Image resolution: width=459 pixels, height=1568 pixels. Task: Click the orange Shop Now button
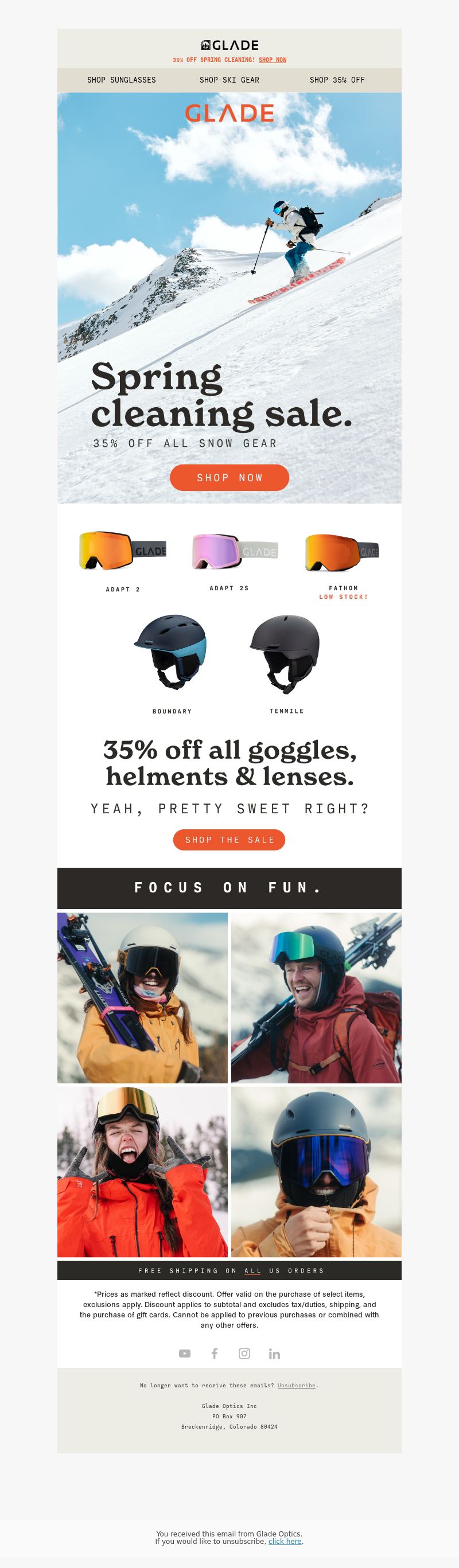229,477
